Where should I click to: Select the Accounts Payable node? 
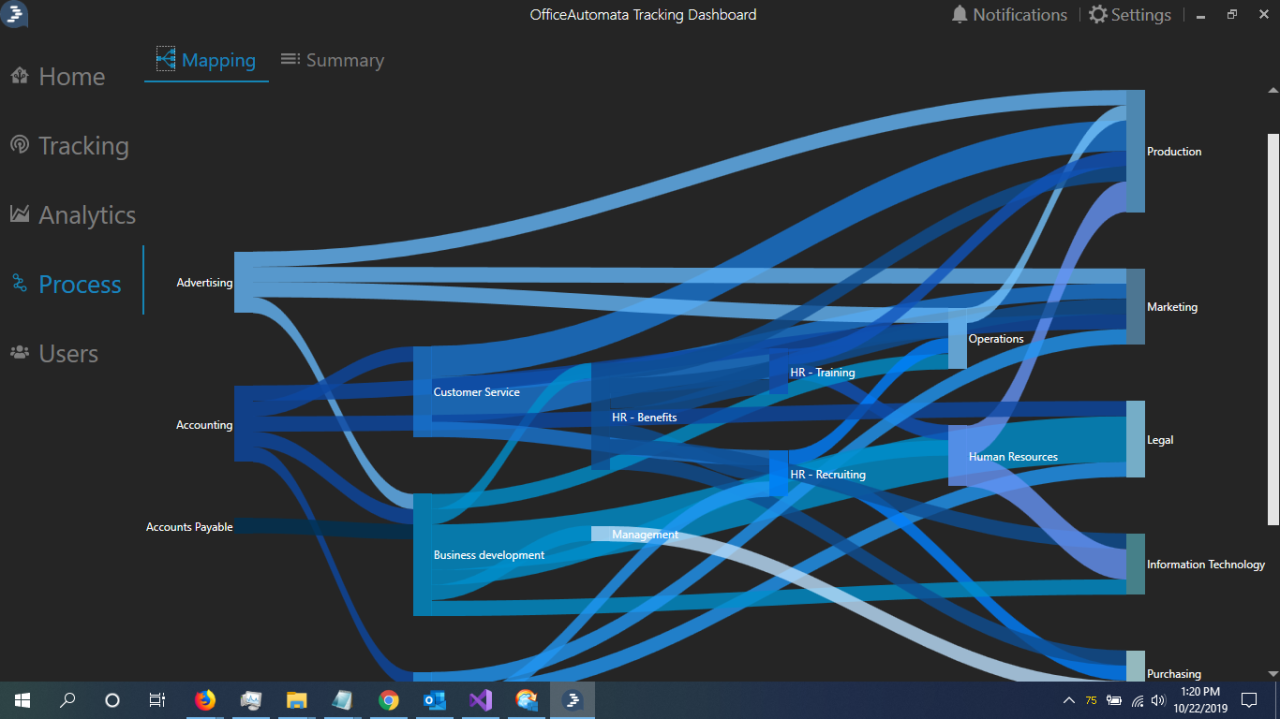[x=189, y=527]
